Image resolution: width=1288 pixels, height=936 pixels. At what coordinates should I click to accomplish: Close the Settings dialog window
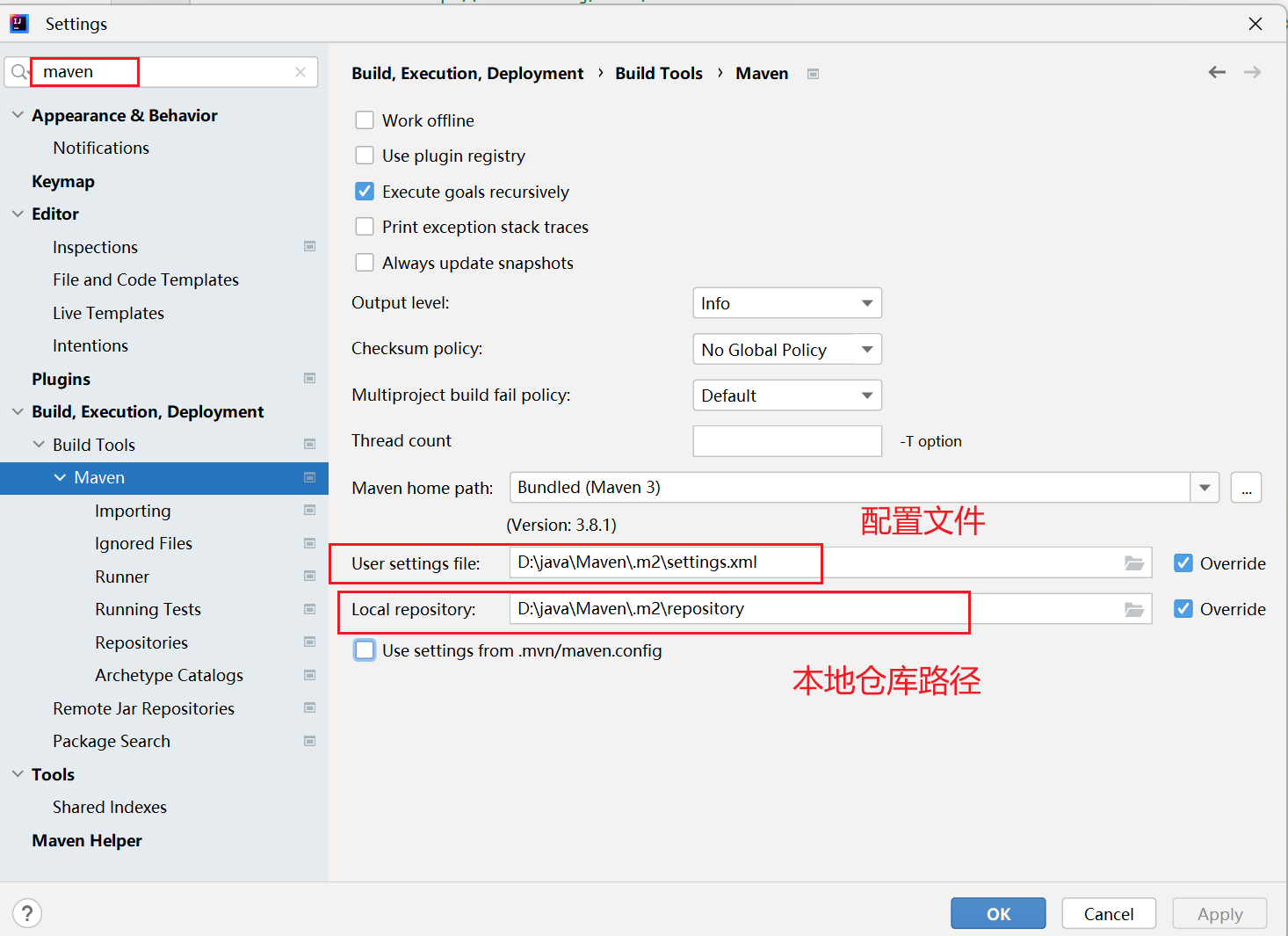pos(1255,24)
